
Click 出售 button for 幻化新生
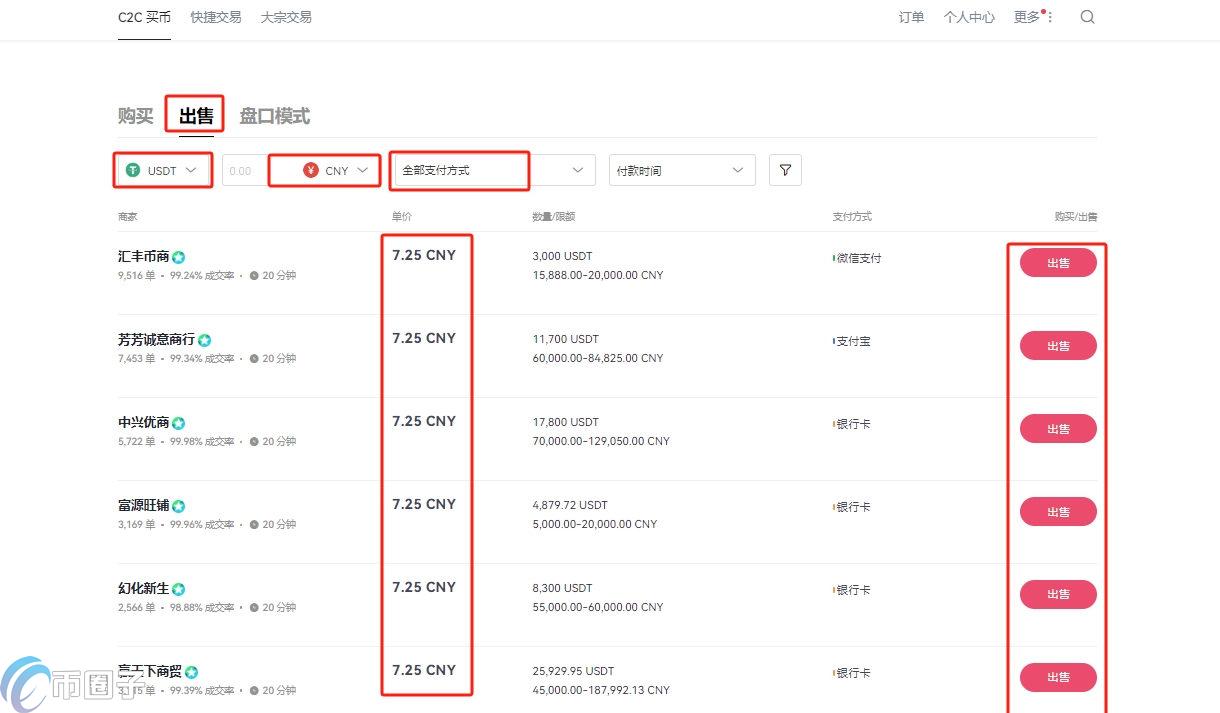[x=1058, y=594]
